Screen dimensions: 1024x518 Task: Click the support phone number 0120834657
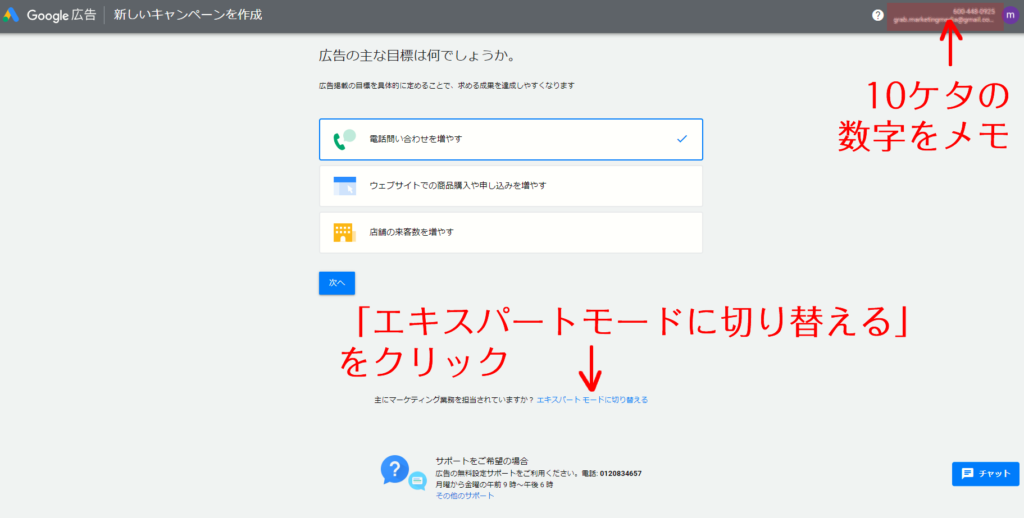tap(620, 474)
